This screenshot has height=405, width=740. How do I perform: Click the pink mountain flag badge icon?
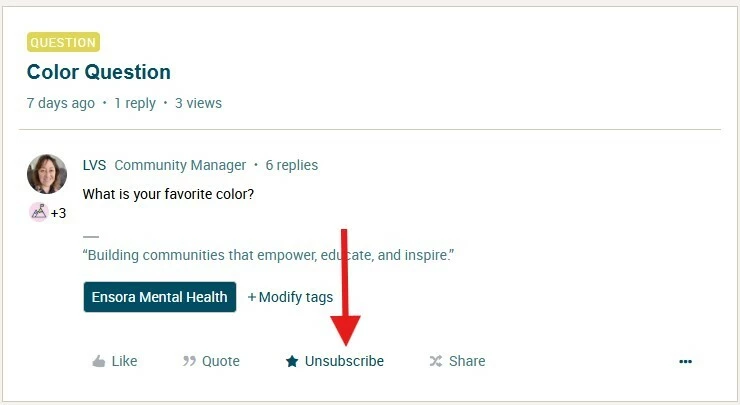click(x=39, y=212)
